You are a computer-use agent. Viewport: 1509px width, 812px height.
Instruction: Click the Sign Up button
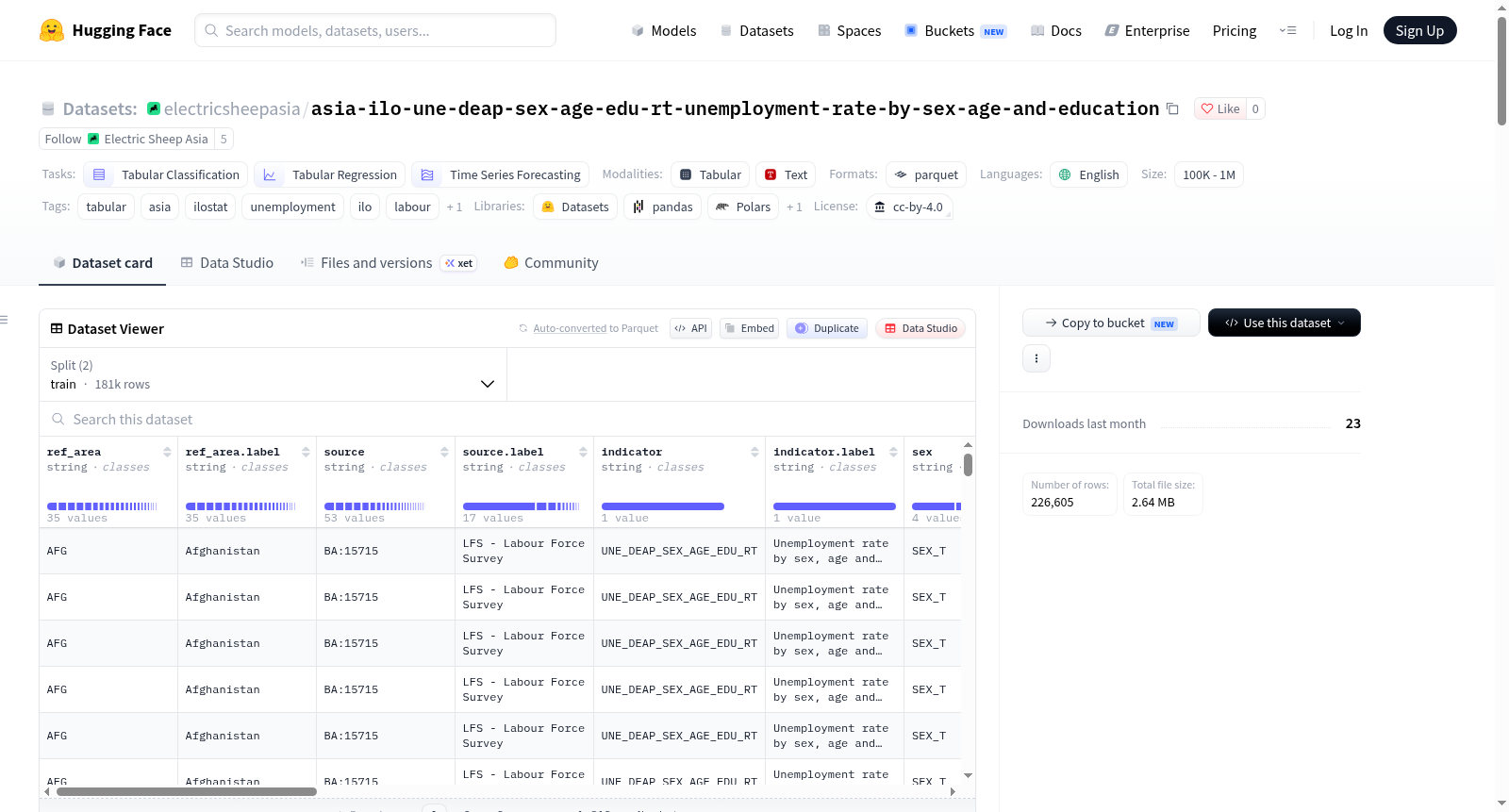tap(1419, 30)
